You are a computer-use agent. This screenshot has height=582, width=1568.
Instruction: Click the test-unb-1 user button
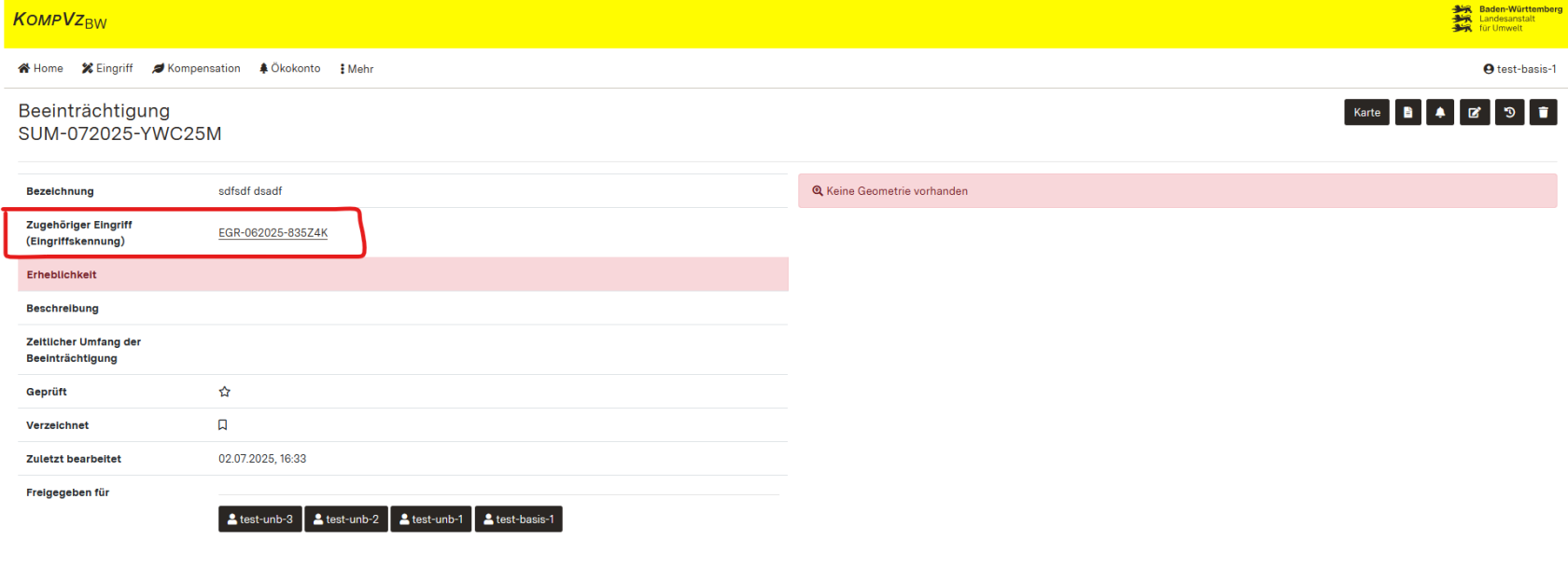[x=431, y=520]
